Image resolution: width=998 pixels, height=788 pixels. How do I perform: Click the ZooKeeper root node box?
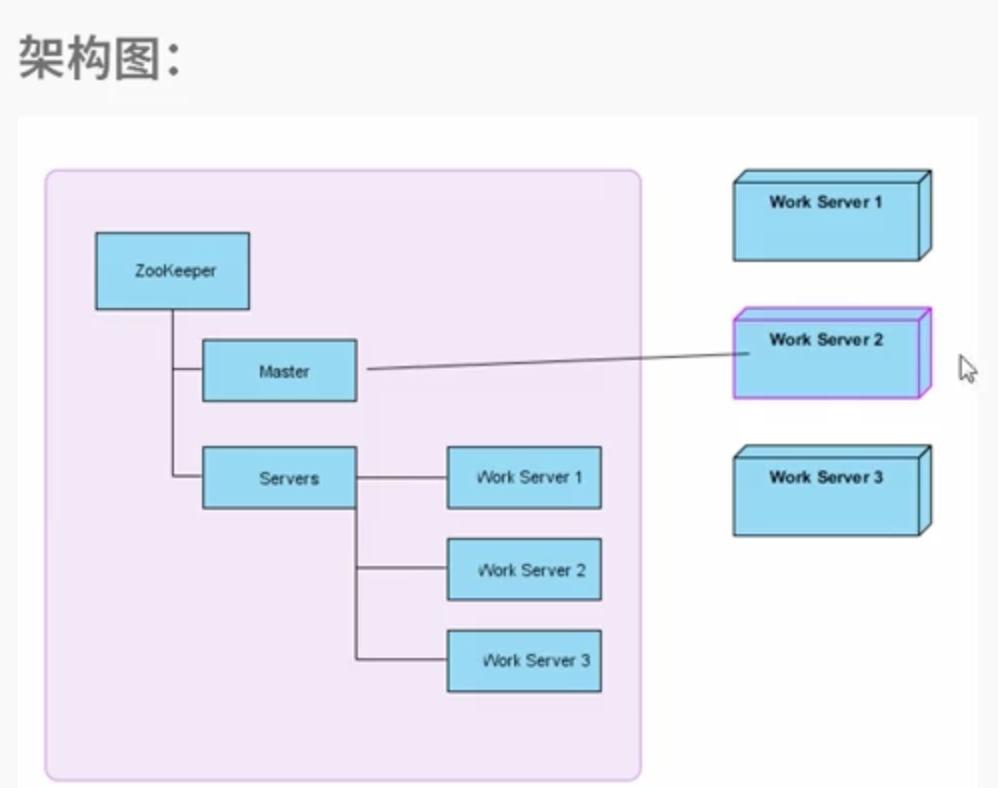coord(172,271)
